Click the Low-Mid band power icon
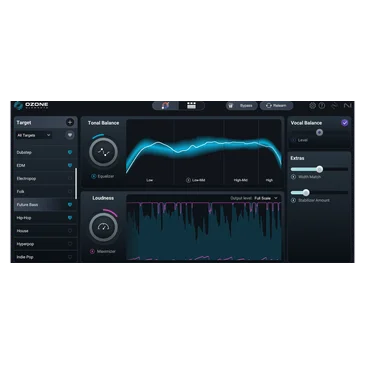Viewport: 365px width, 365px height. (188, 180)
